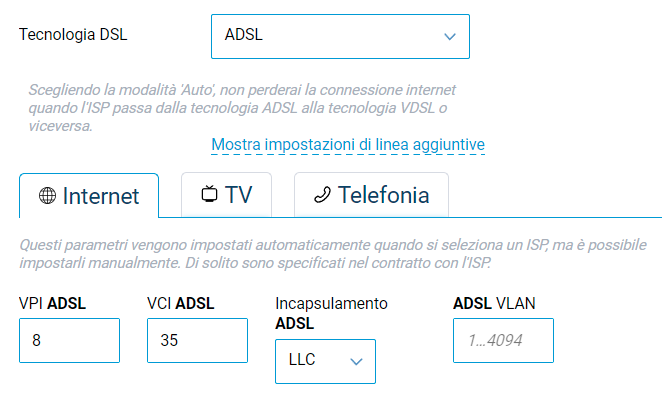Screen dimensions: 662x401
Task: Click the chevron arrow in the Tecnologia DSL box
Action: [x=449, y=36]
